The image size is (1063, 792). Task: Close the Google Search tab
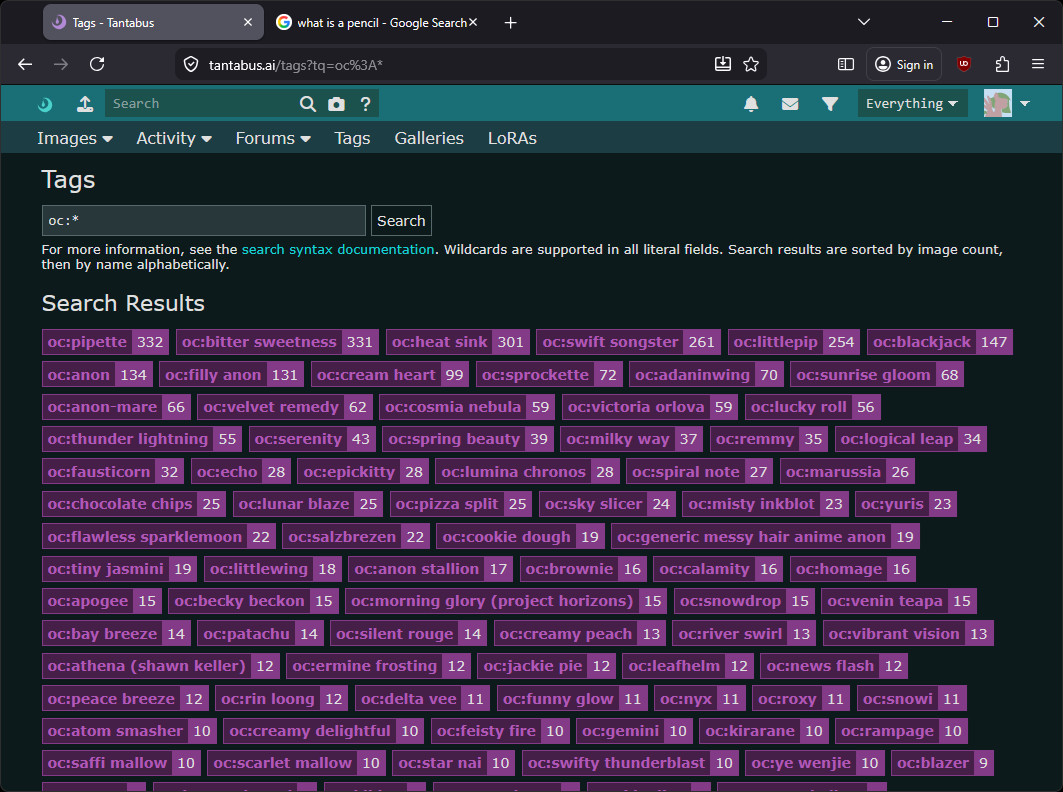473,22
